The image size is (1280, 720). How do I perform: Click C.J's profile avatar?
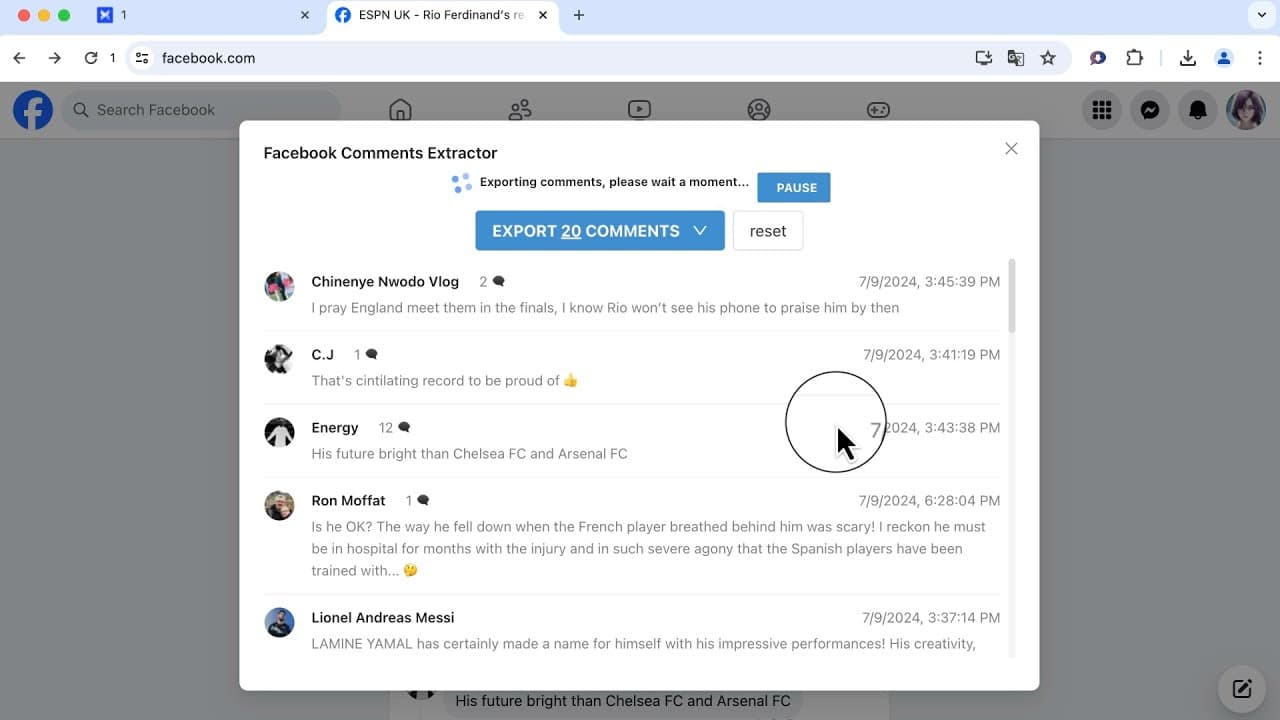[279, 359]
